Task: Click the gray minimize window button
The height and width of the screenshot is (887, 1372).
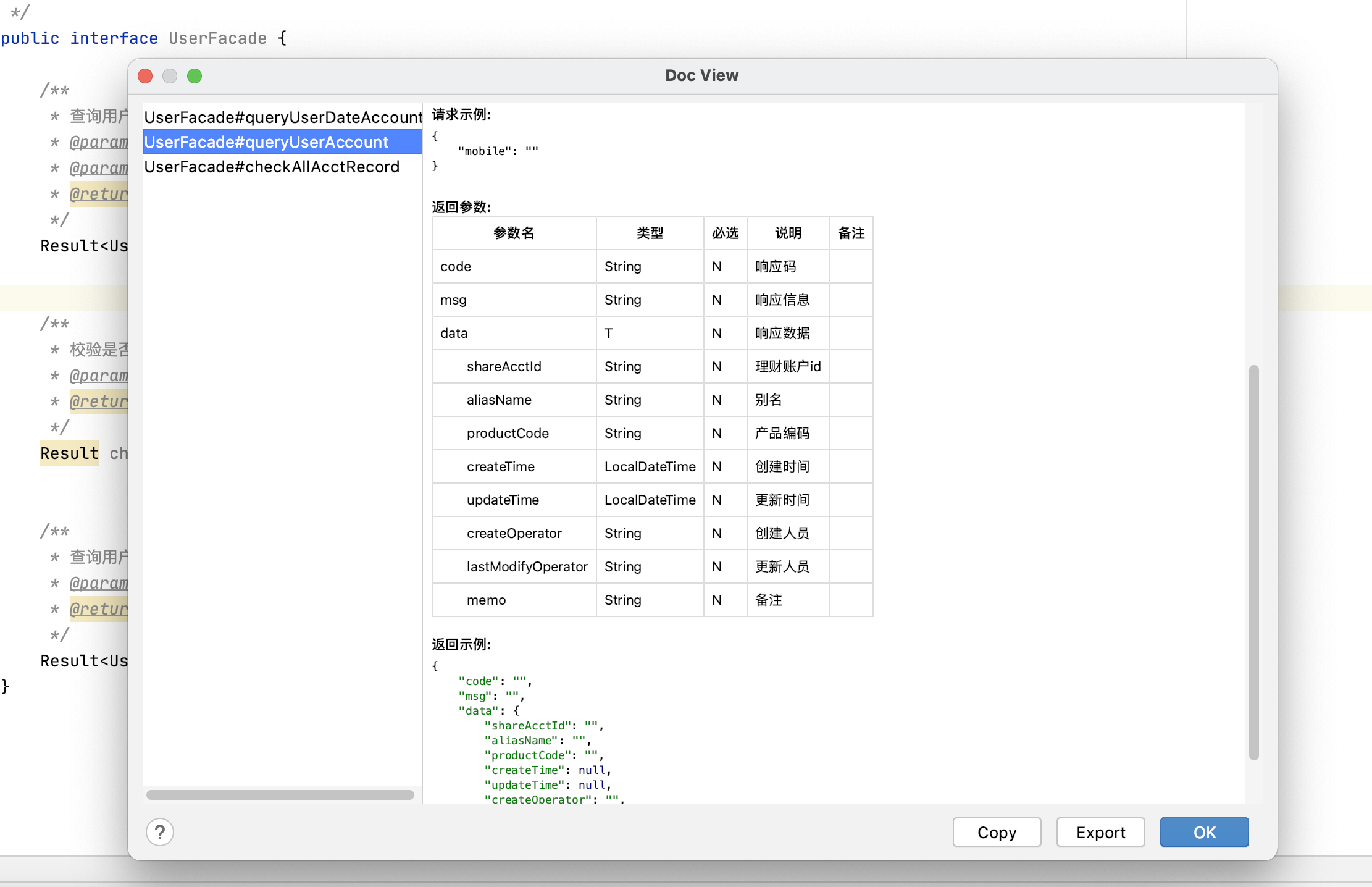Action: tap(170, 76)
